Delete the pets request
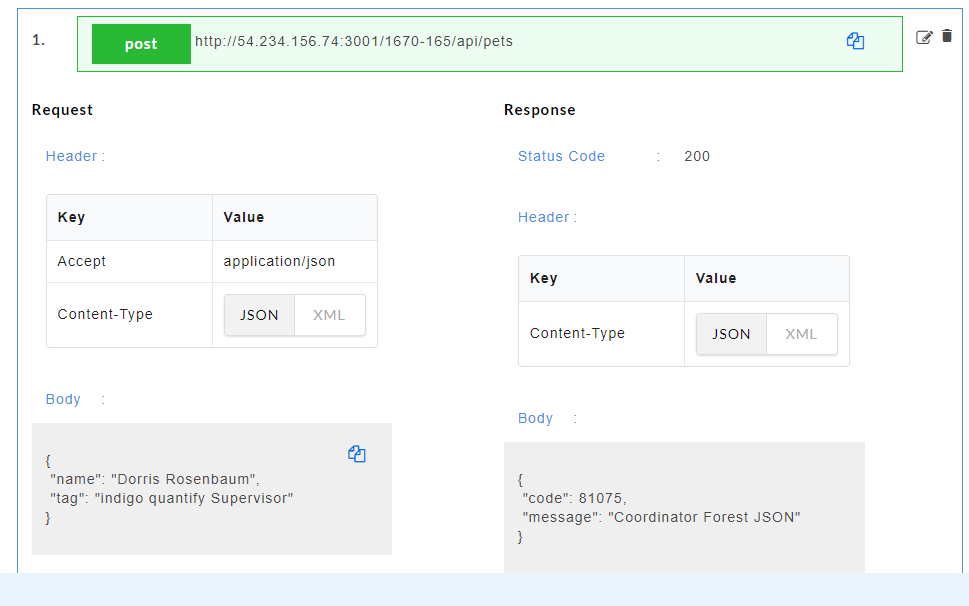Viewport: 969px width, 606px height. [x=947, y=36]
